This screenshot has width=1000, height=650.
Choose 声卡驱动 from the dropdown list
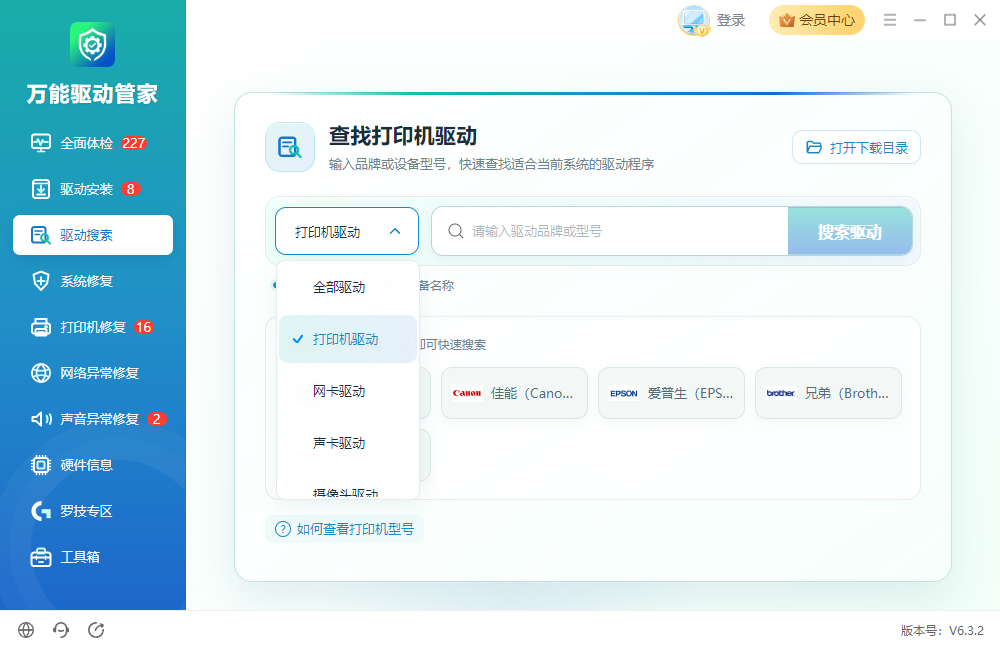point(348,443)
